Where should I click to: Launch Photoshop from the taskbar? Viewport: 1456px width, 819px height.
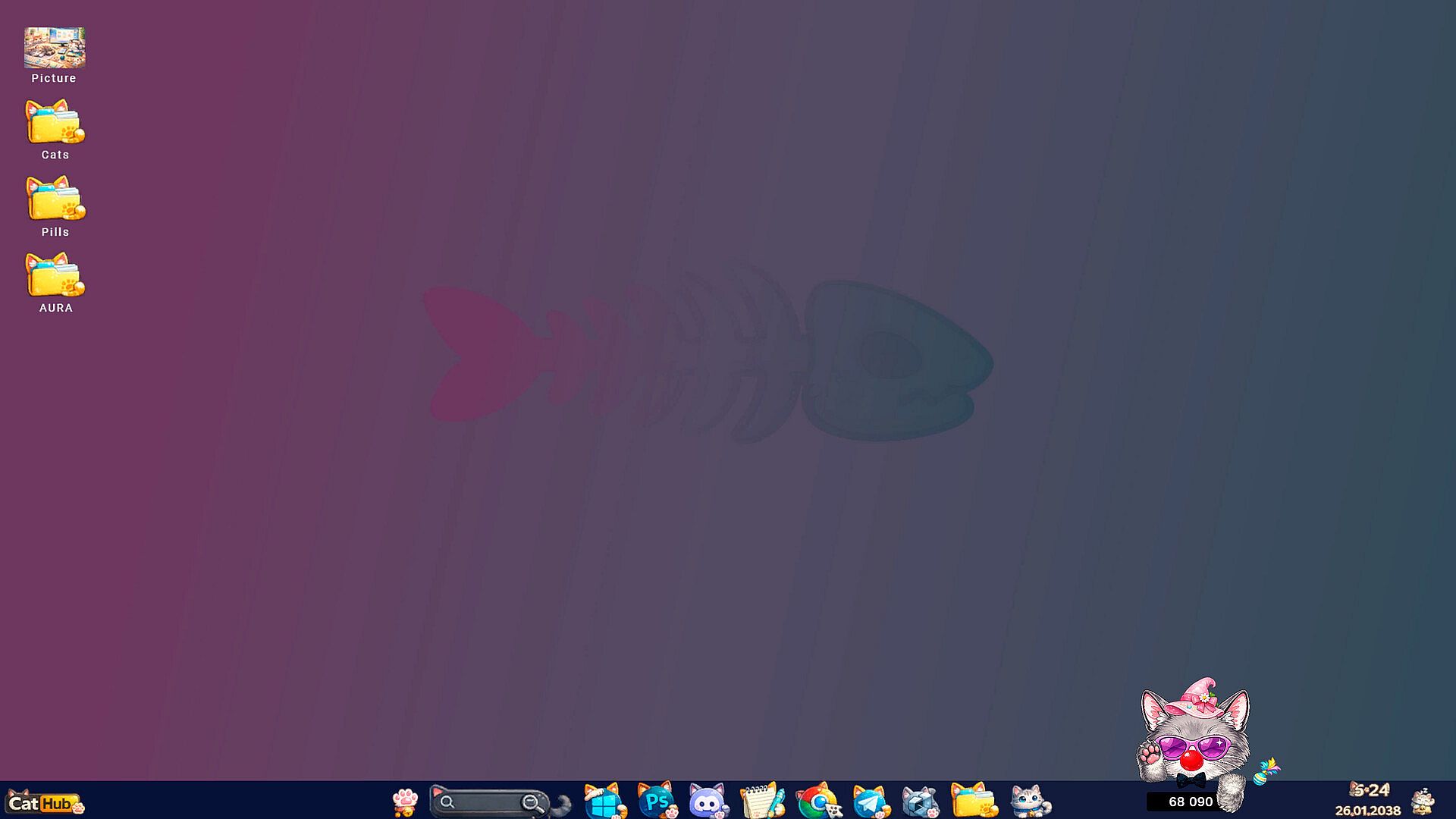pyautogui.click(x=657, y=802)
